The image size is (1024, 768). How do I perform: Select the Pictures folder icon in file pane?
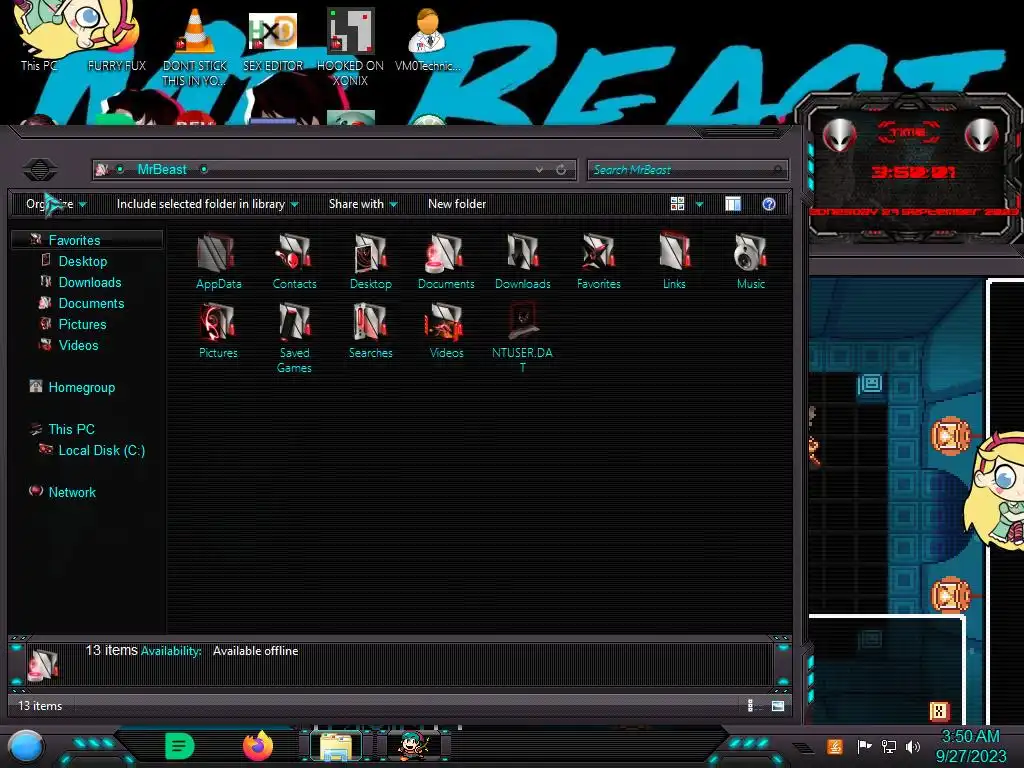click(218, 330)
